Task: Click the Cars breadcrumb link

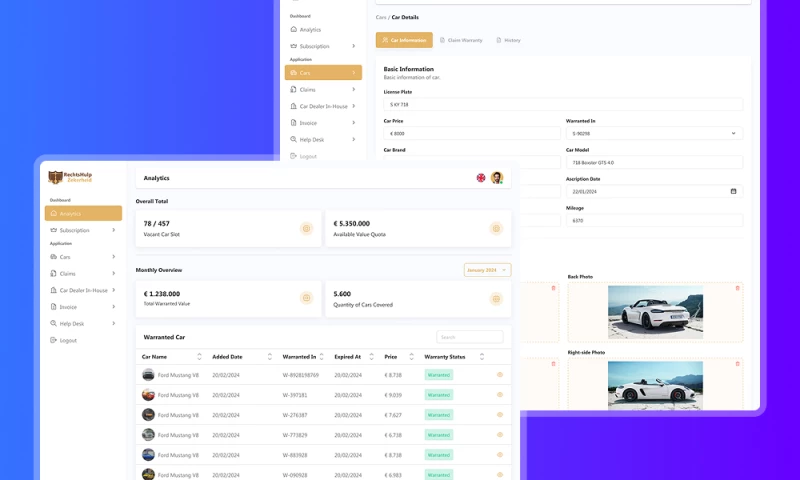Action: 381,17
